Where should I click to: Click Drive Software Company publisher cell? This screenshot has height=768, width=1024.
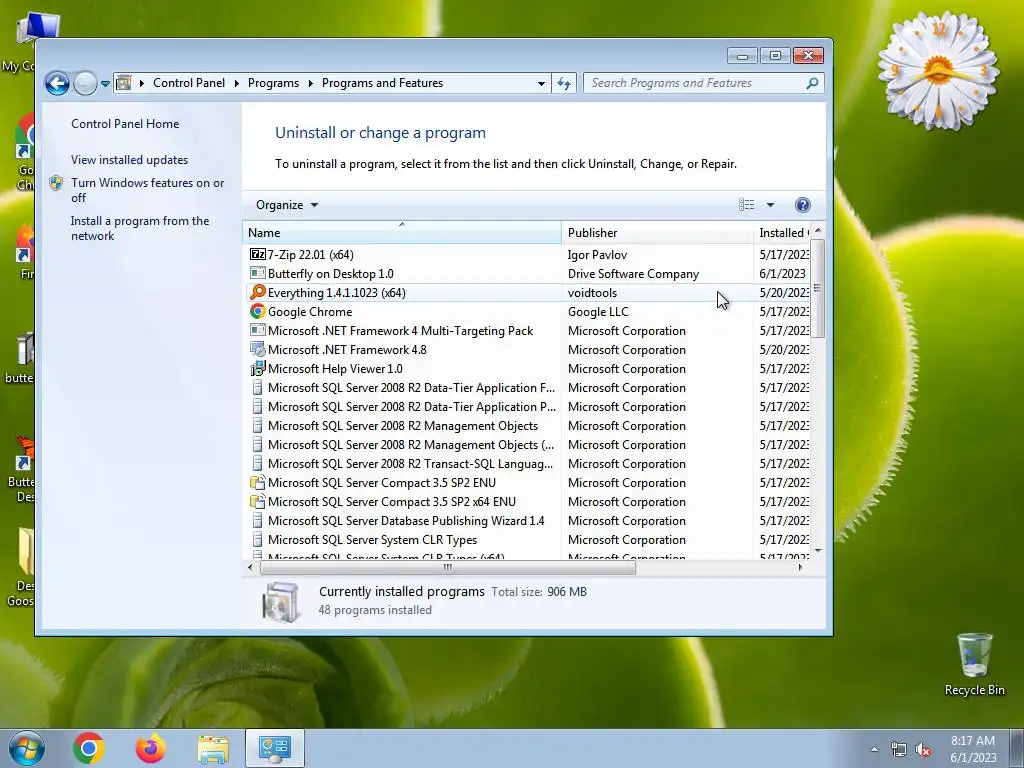(x=633, y=274)
